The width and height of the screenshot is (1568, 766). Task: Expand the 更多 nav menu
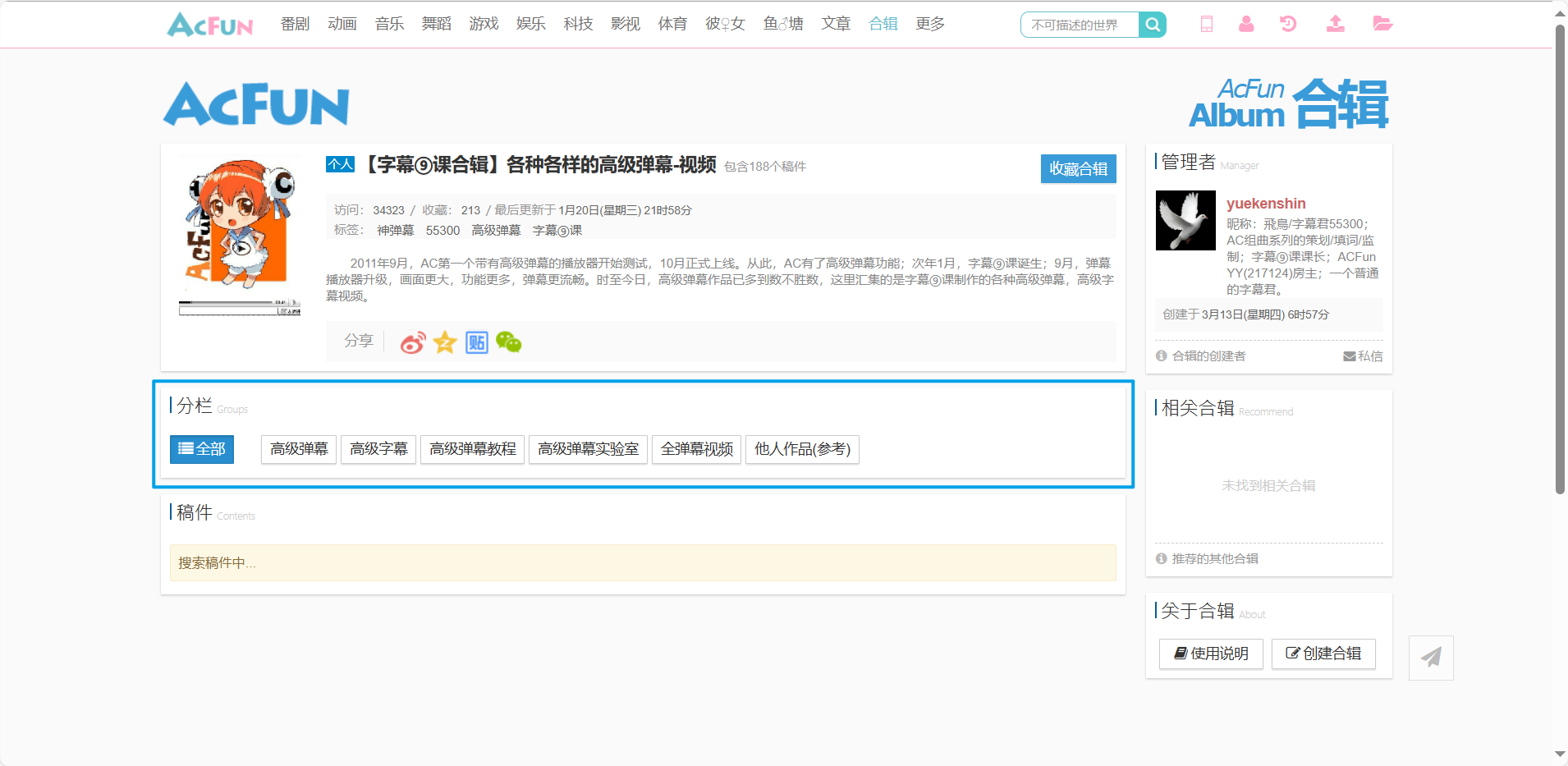point(930,24)
